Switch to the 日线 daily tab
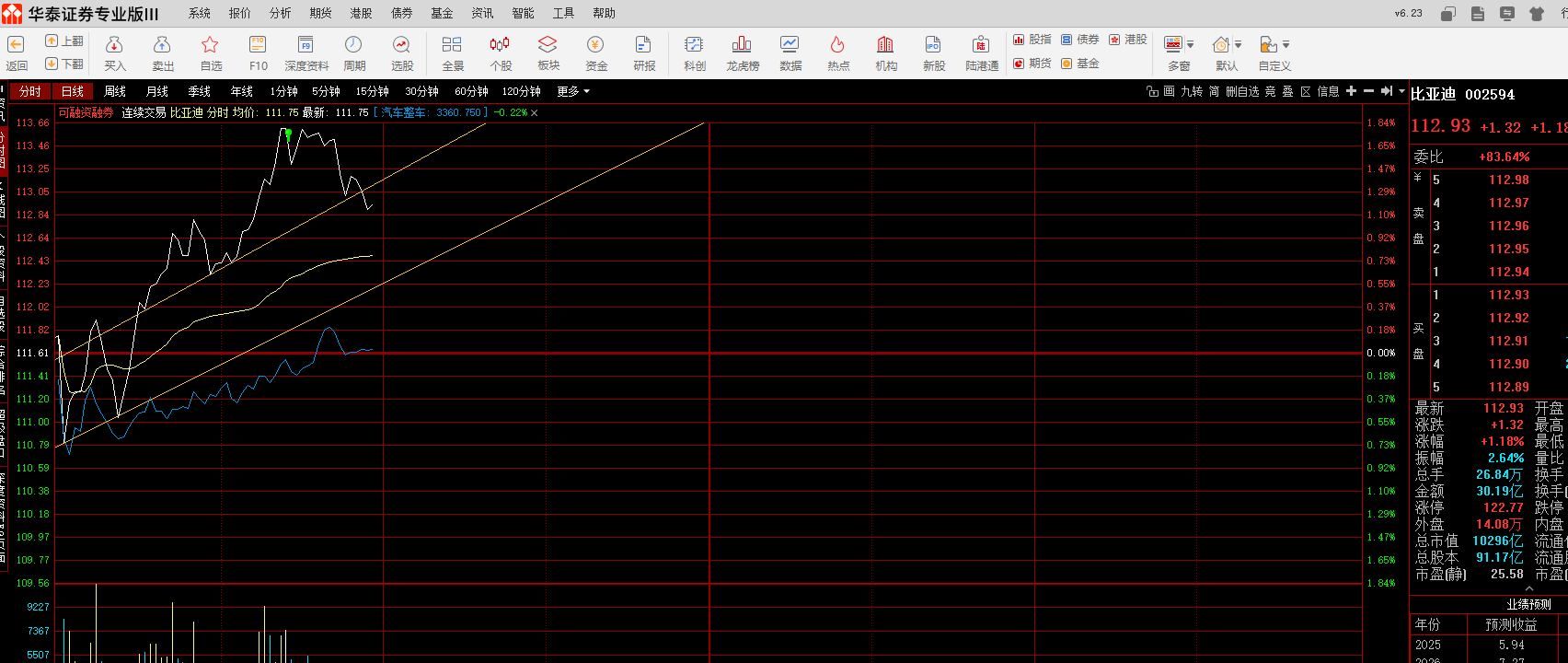Screen dimensions: 1568x663 coord(73,91)
